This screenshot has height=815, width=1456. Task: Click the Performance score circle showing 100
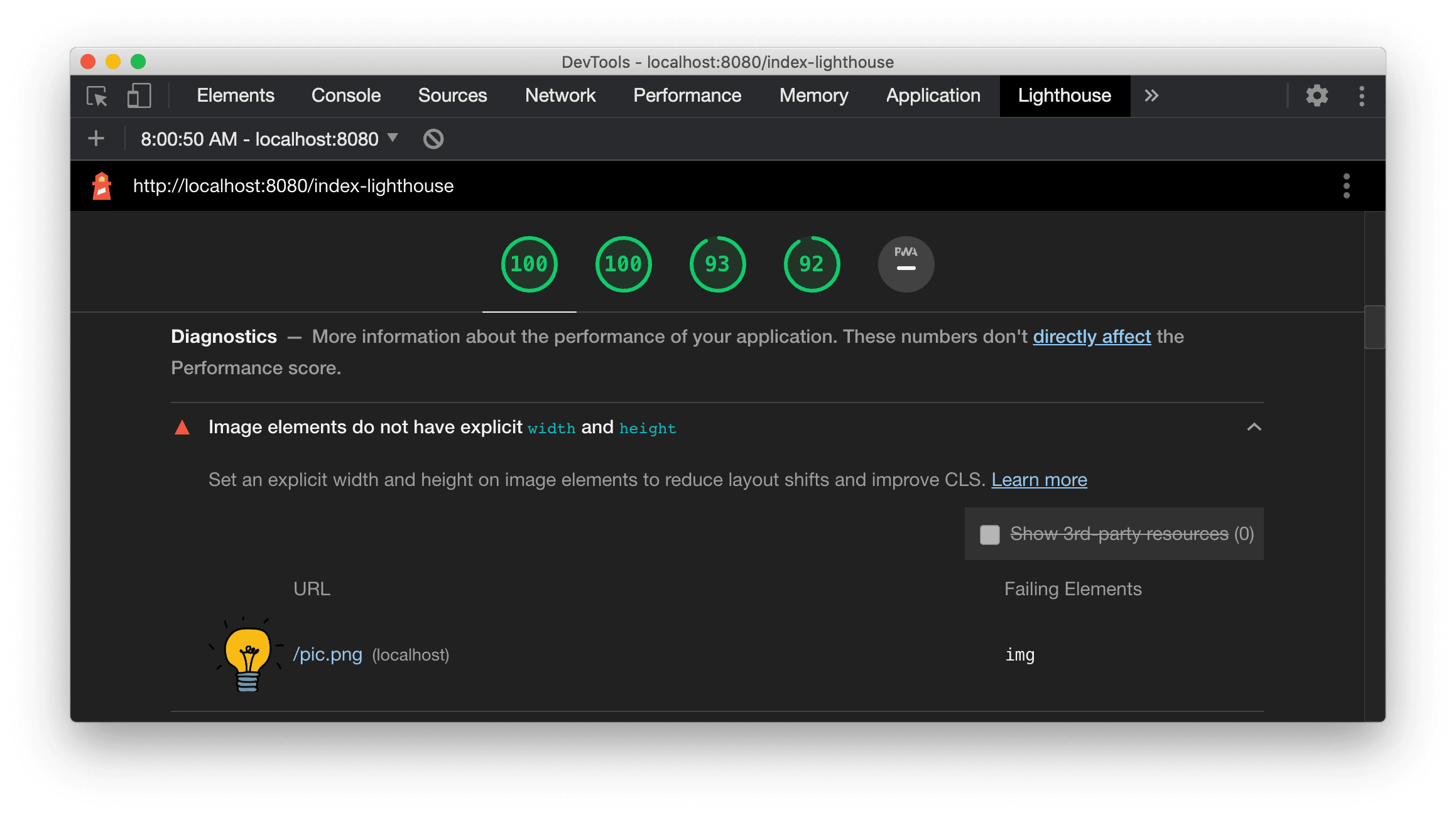tap(527, 263)
